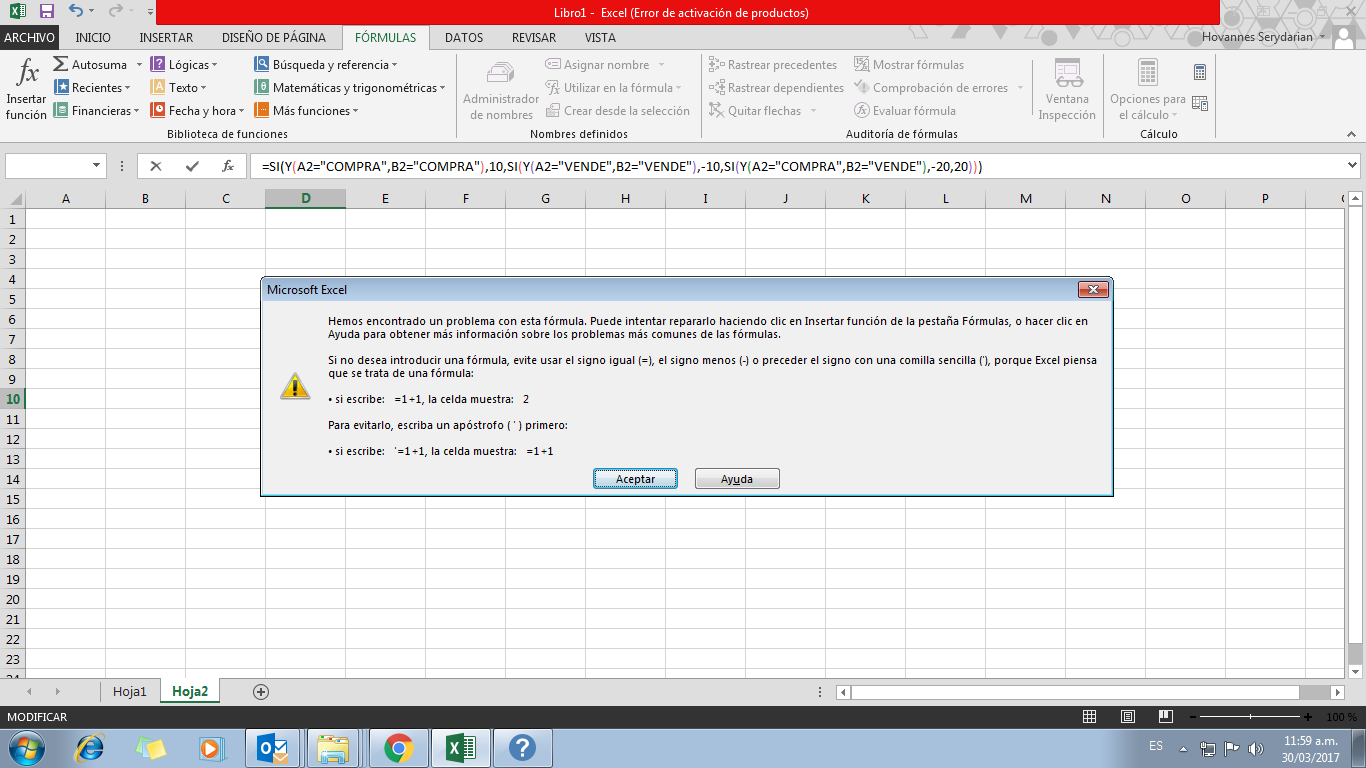
Task: Click the zoom in plus button
Action: [x=1308, y=717]
